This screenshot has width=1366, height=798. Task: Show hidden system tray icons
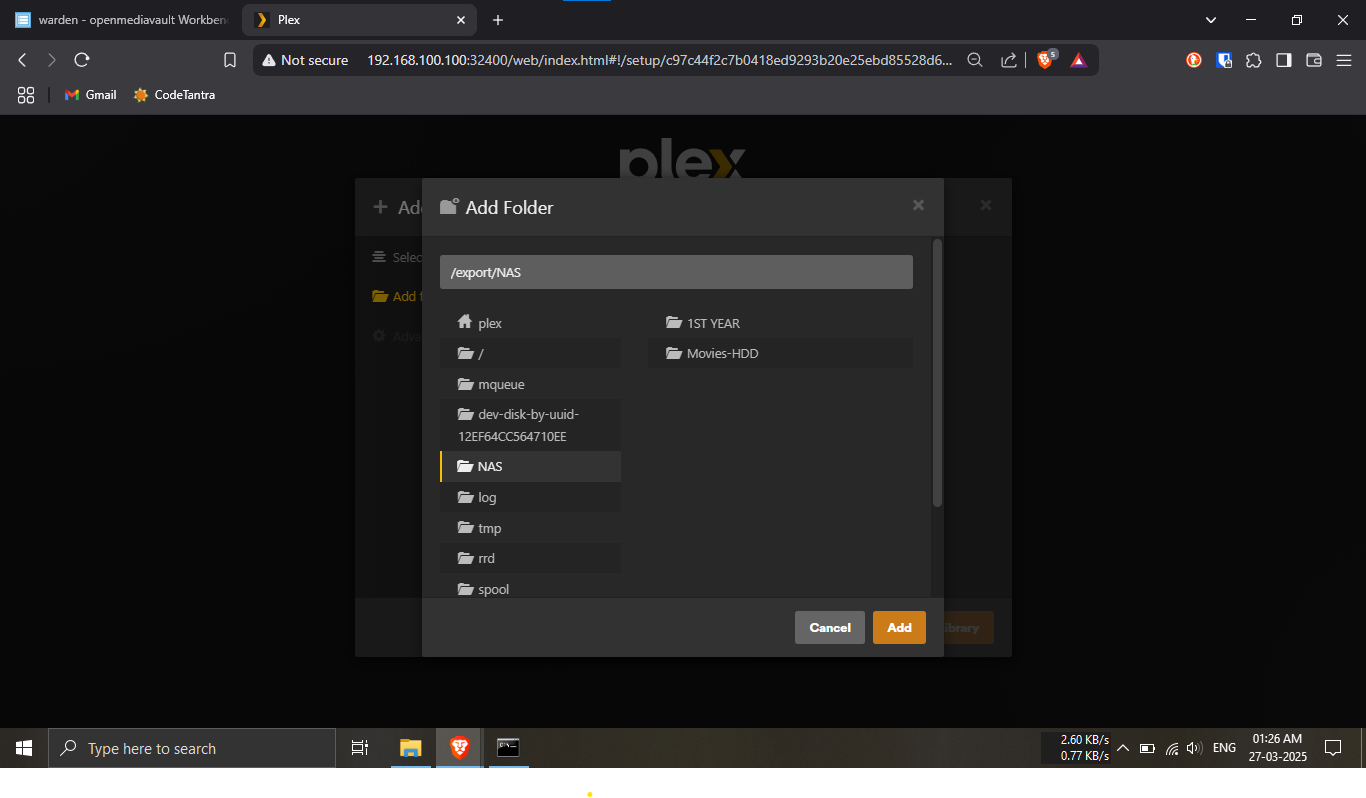(x=1122, y=748)
